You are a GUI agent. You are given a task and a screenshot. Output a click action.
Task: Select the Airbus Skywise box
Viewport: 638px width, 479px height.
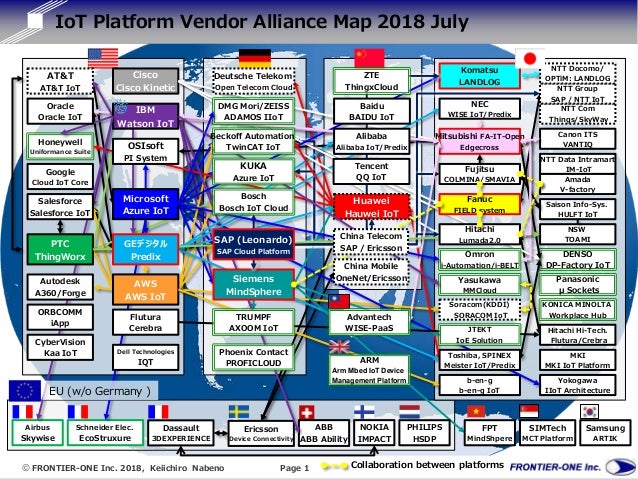pyautogui.click(x=37, y=433)
